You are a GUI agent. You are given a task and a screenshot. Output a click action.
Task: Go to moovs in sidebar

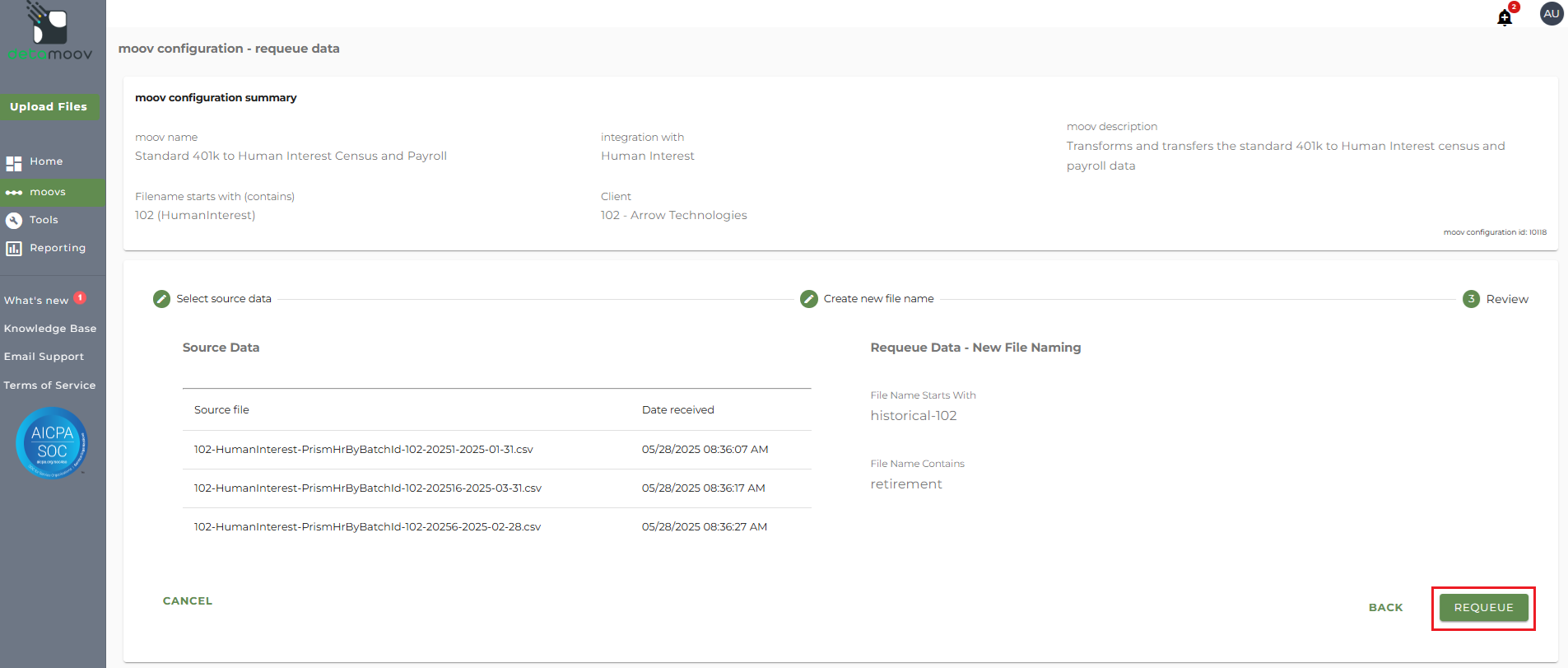point(48,192)
